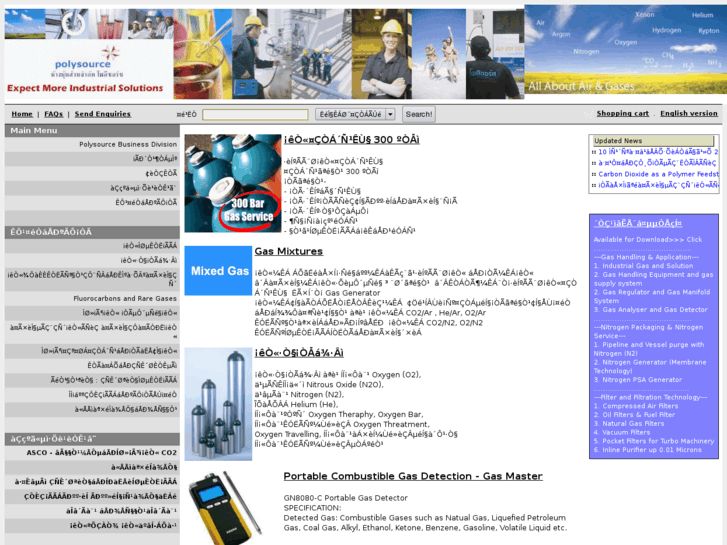Click the shopping cart icon
The image size is (727, 545).
(x=588, y=114)
